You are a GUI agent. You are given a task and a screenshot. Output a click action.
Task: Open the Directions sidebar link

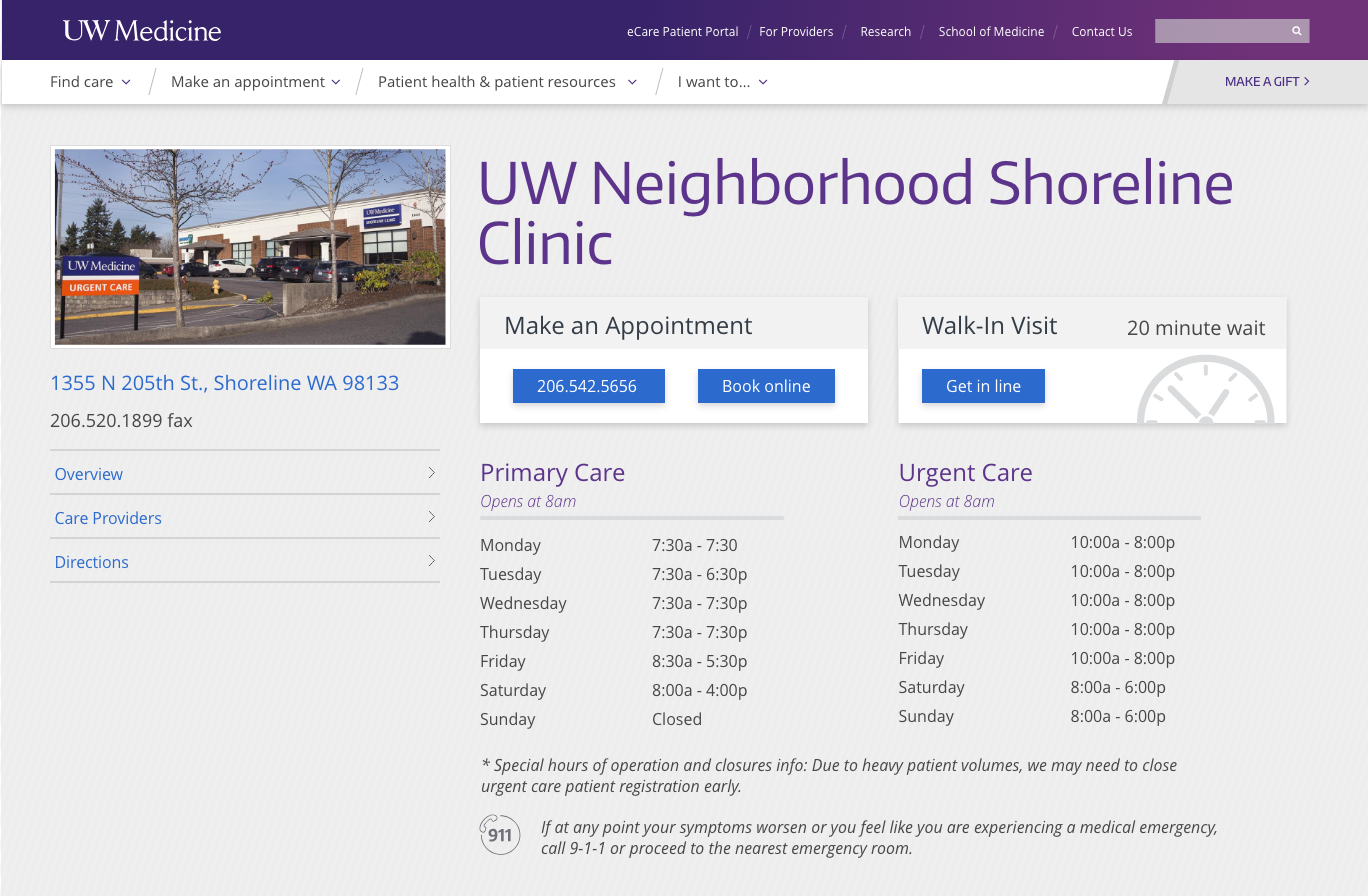(x=92, y=562)
